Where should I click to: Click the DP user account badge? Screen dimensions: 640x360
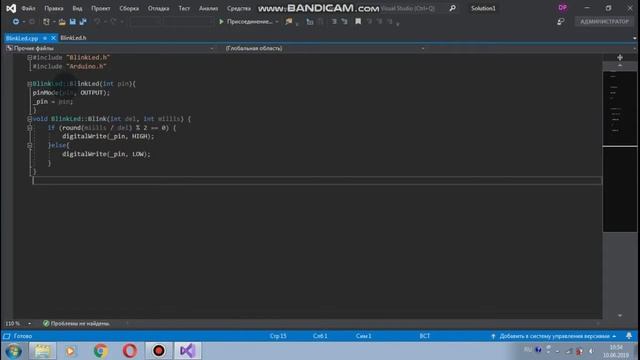point(562,8)
